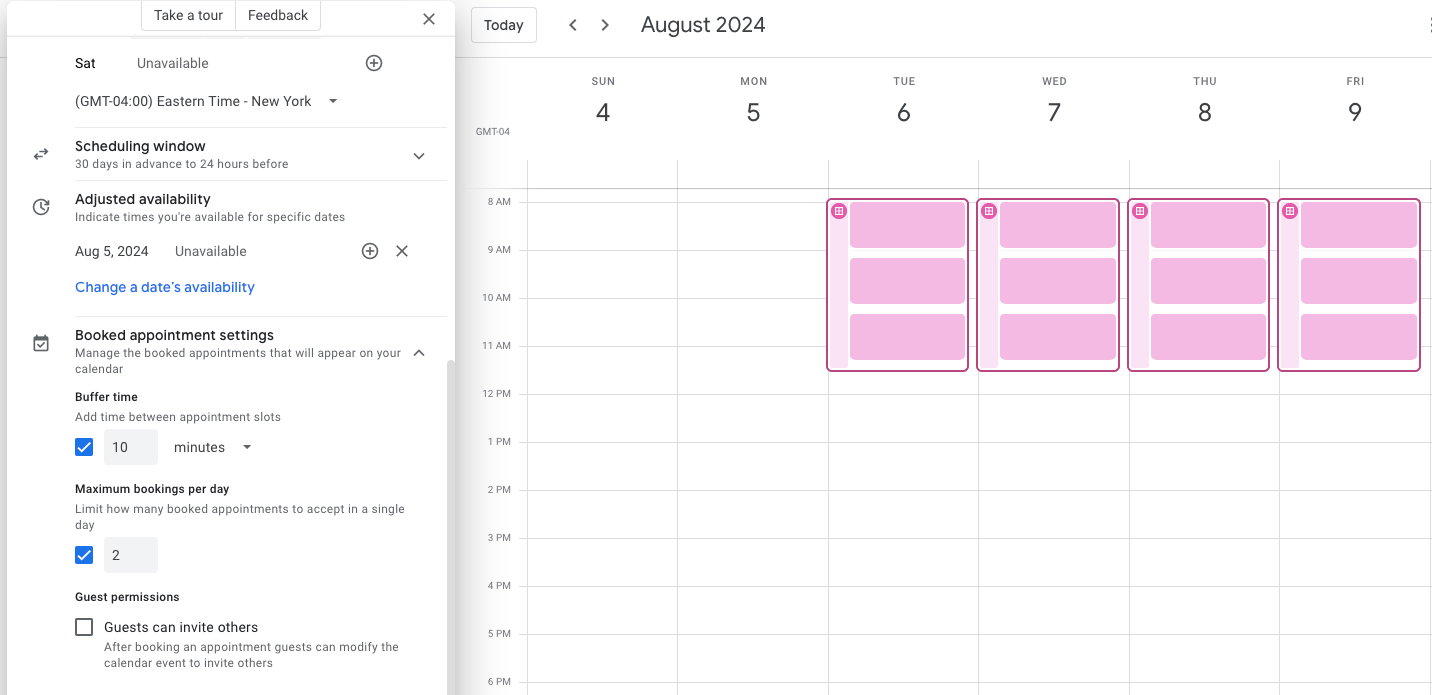Click Change a date's availability link

(165, 287)
